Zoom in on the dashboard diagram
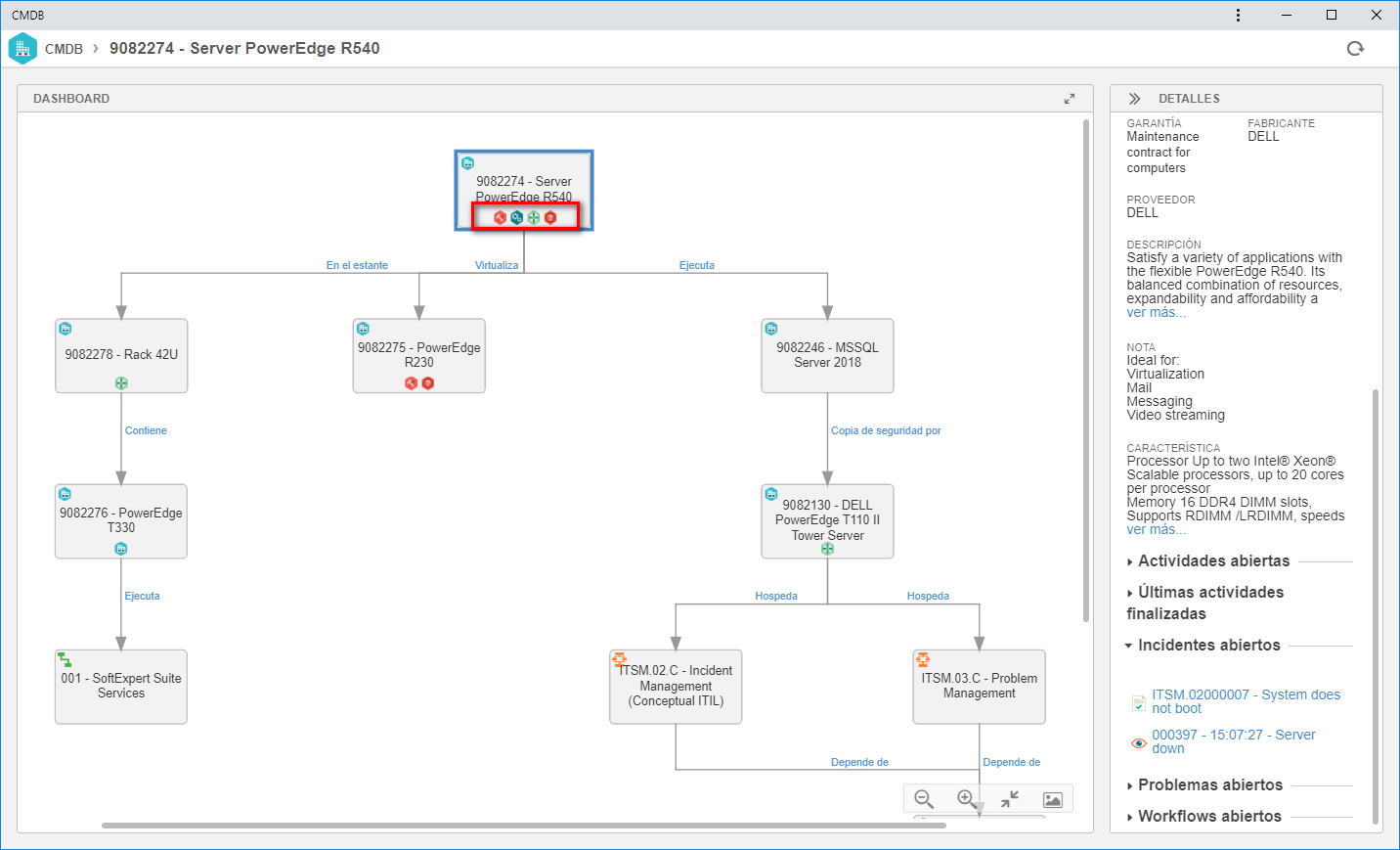This screenshot has height=850, width=1400. pos(966,799)
